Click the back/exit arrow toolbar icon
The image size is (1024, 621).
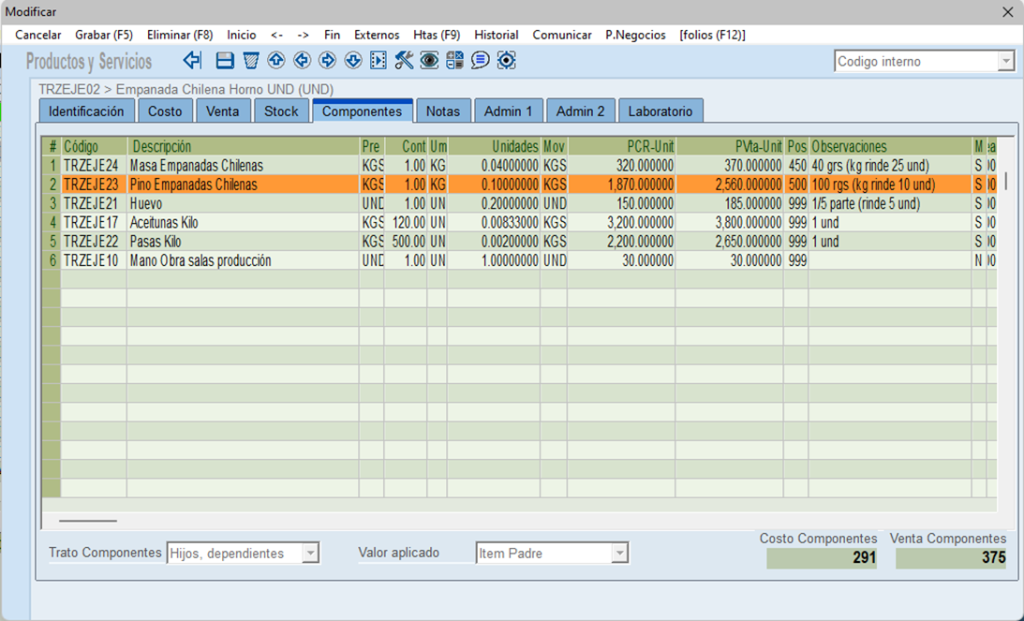(193, 61)
